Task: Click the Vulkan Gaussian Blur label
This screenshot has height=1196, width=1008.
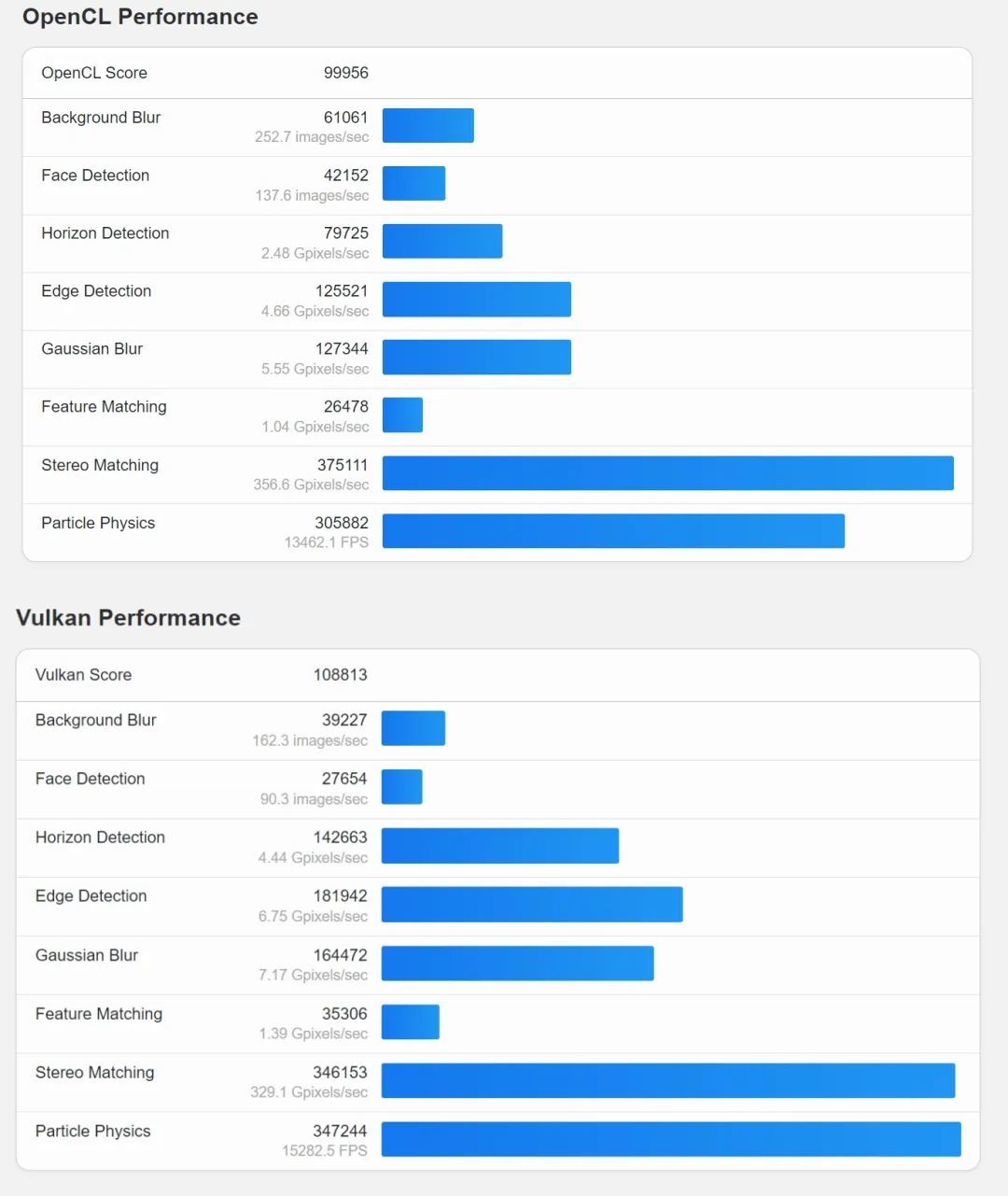Action: (87, 955)
